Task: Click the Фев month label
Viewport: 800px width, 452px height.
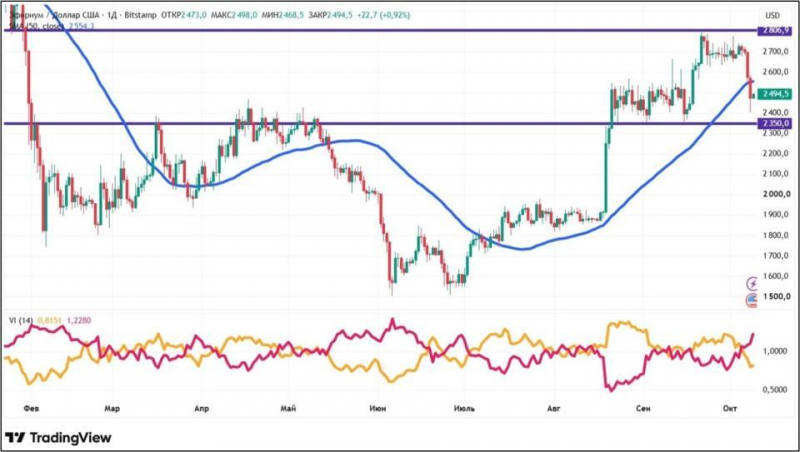Action: point(31,408)
